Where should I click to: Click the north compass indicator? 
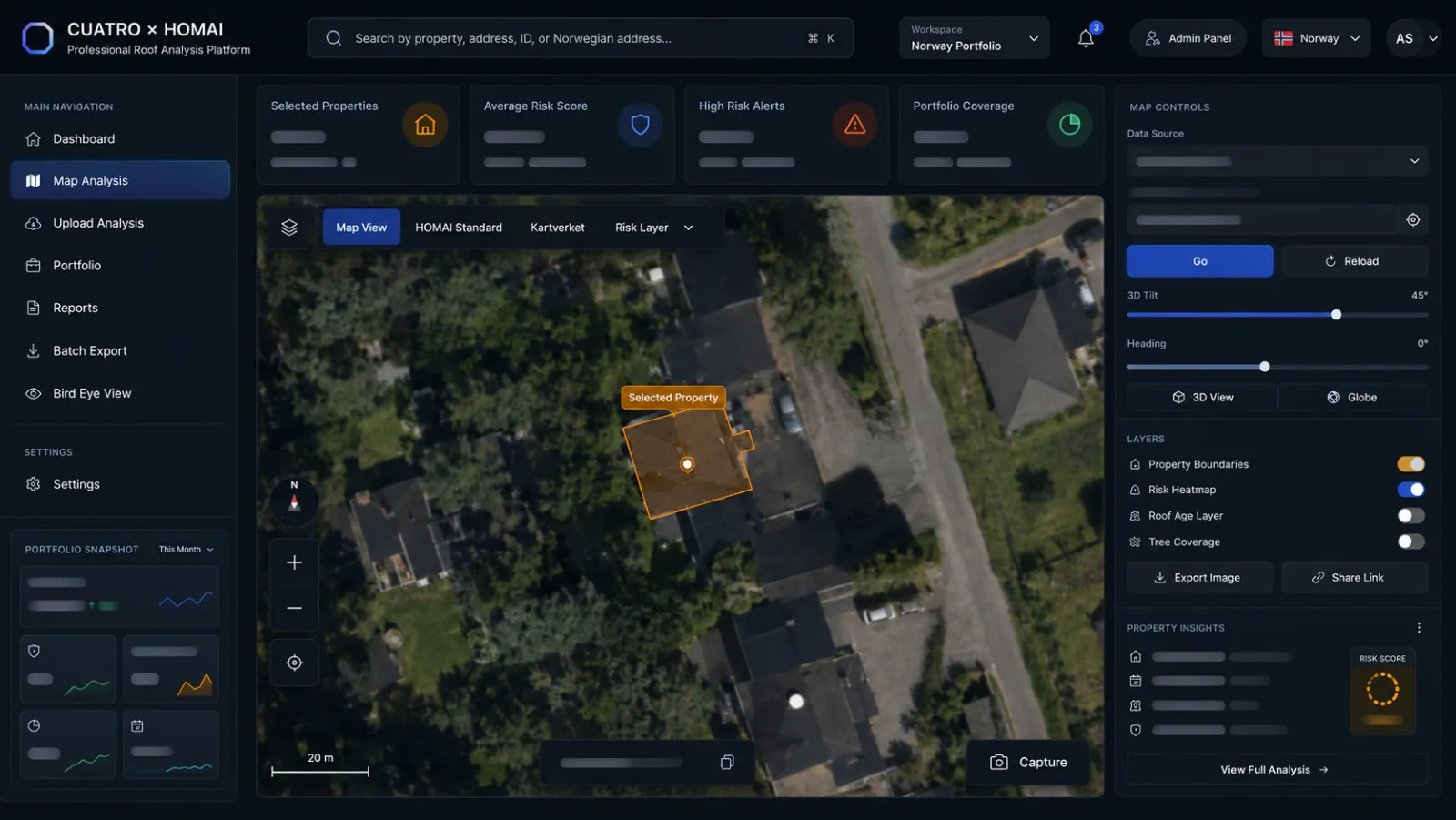coord(294,498)
